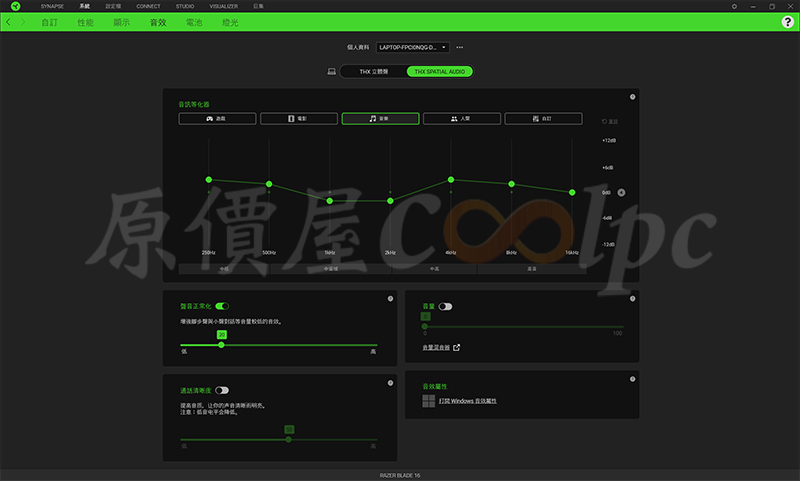Toggle the 音量 switch
This screenshot has height=481, width=800.
click(445, 307)
